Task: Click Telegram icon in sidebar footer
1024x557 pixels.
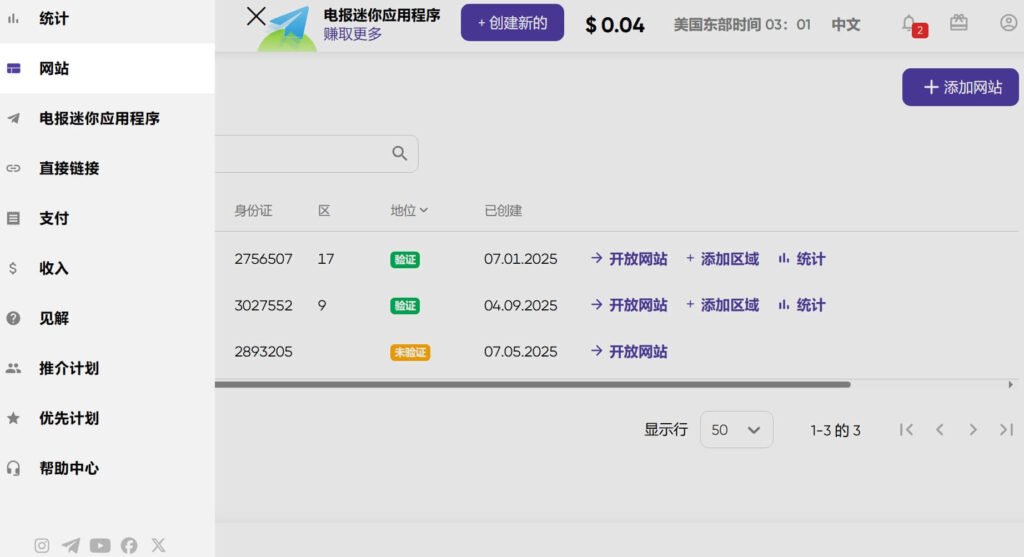Action: [x=71, y=545]
